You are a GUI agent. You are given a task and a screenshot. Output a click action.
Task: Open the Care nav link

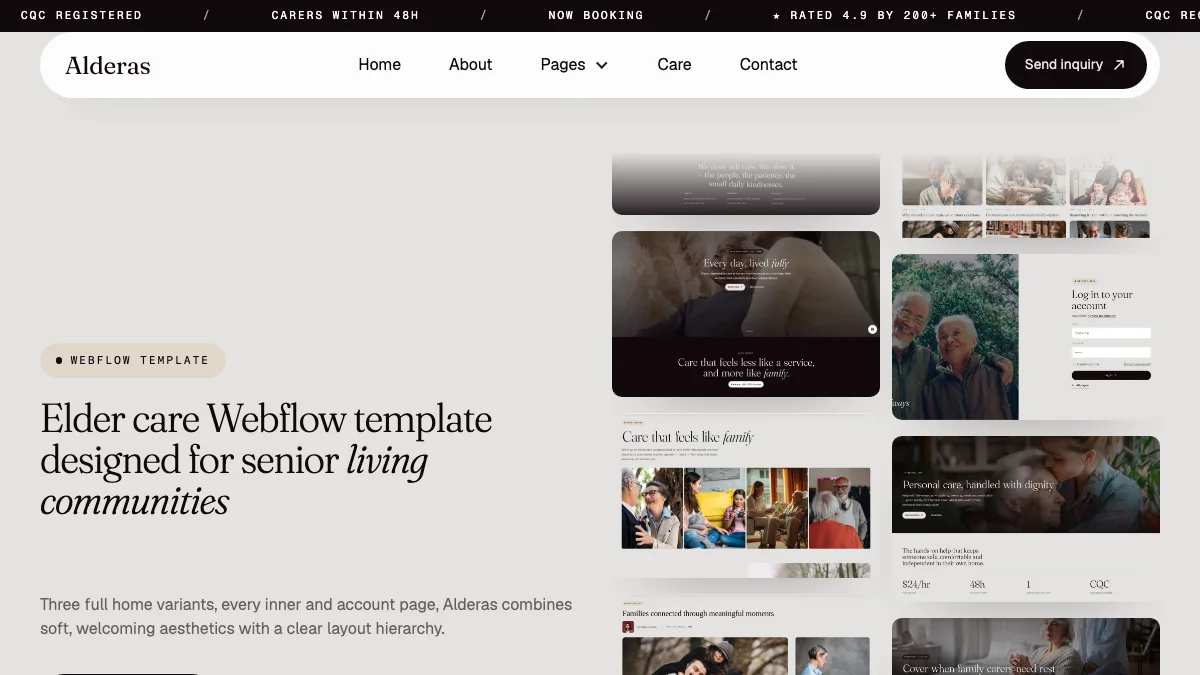pos(674,64)
